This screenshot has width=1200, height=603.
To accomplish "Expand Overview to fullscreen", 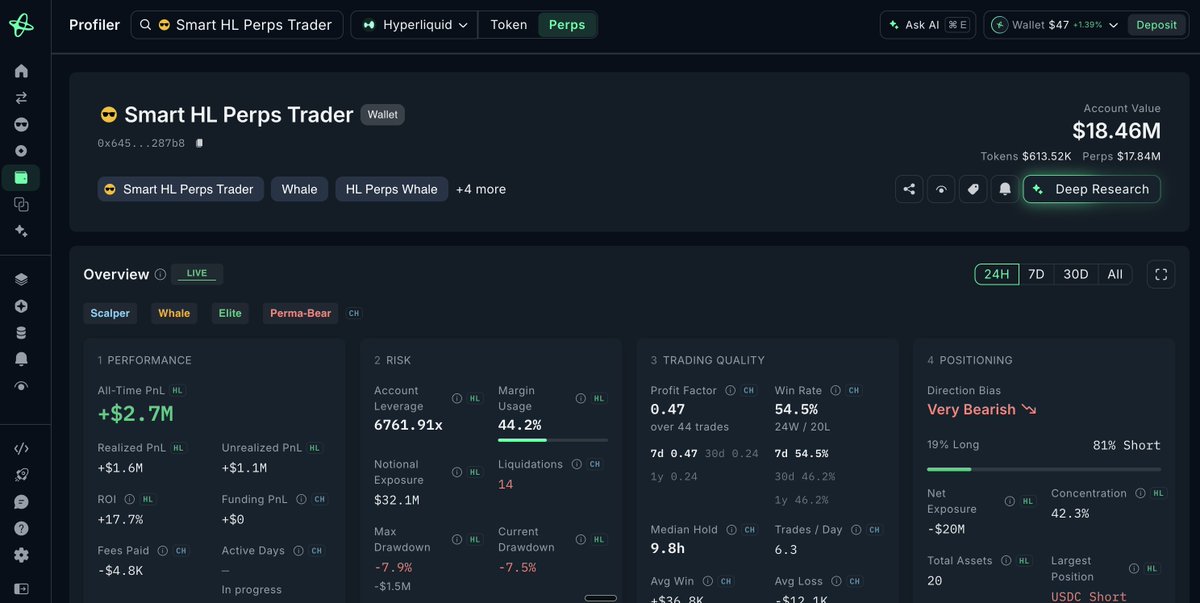I will tap(1161, 274).
